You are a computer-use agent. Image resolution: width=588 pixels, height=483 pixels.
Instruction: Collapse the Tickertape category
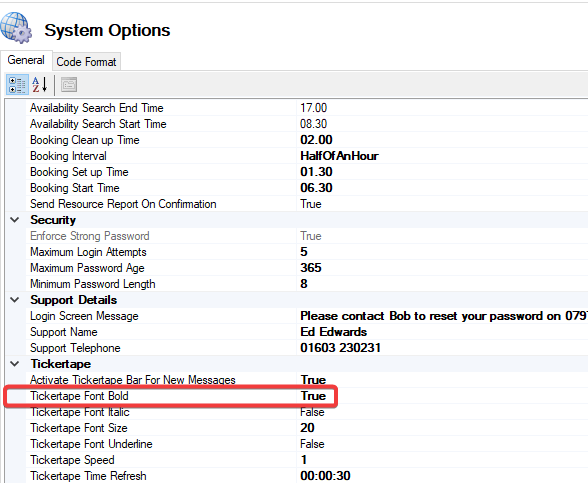coord(15,364)
